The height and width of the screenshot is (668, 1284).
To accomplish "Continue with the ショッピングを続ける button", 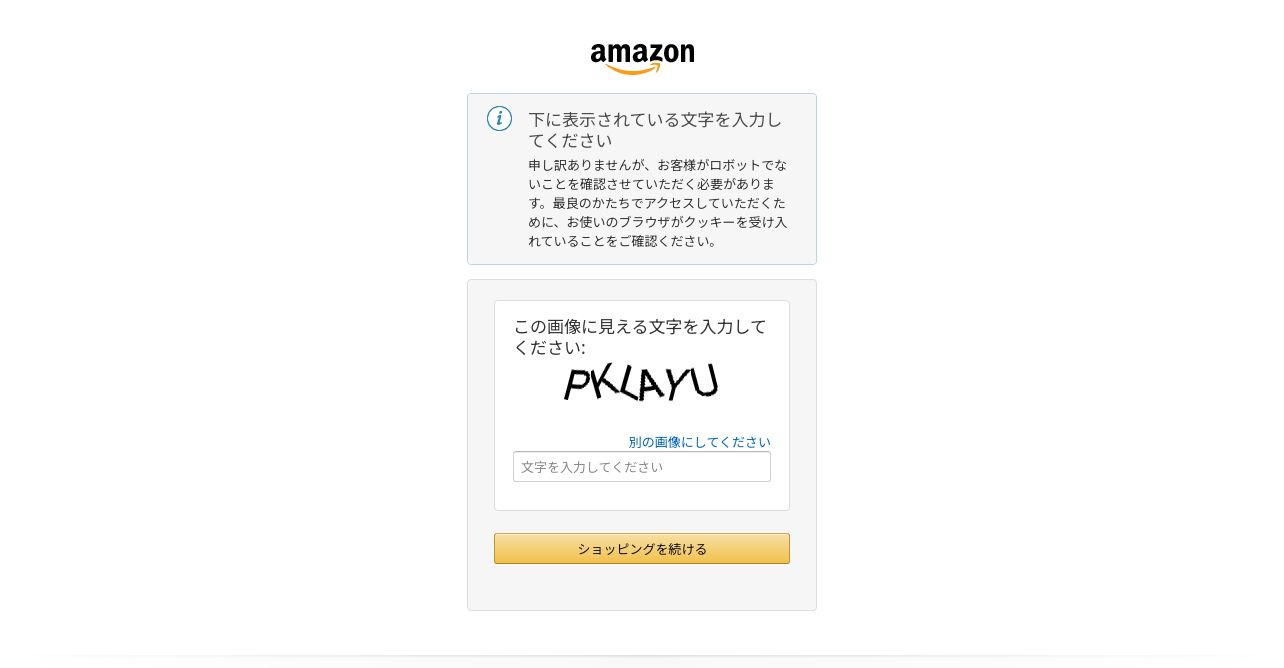I will 642,549.
